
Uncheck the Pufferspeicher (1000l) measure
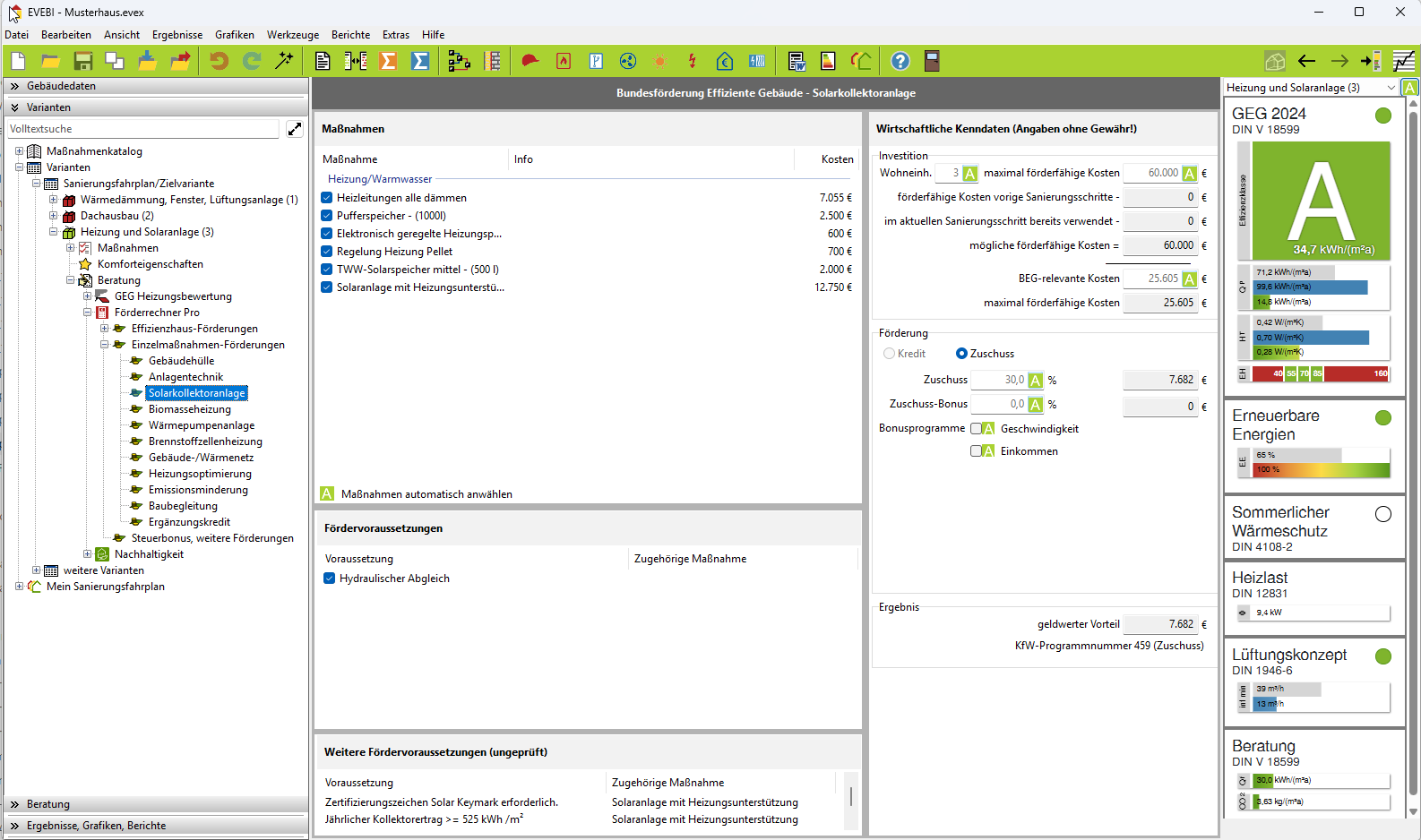pyautogui.click(x=327, y=216)
